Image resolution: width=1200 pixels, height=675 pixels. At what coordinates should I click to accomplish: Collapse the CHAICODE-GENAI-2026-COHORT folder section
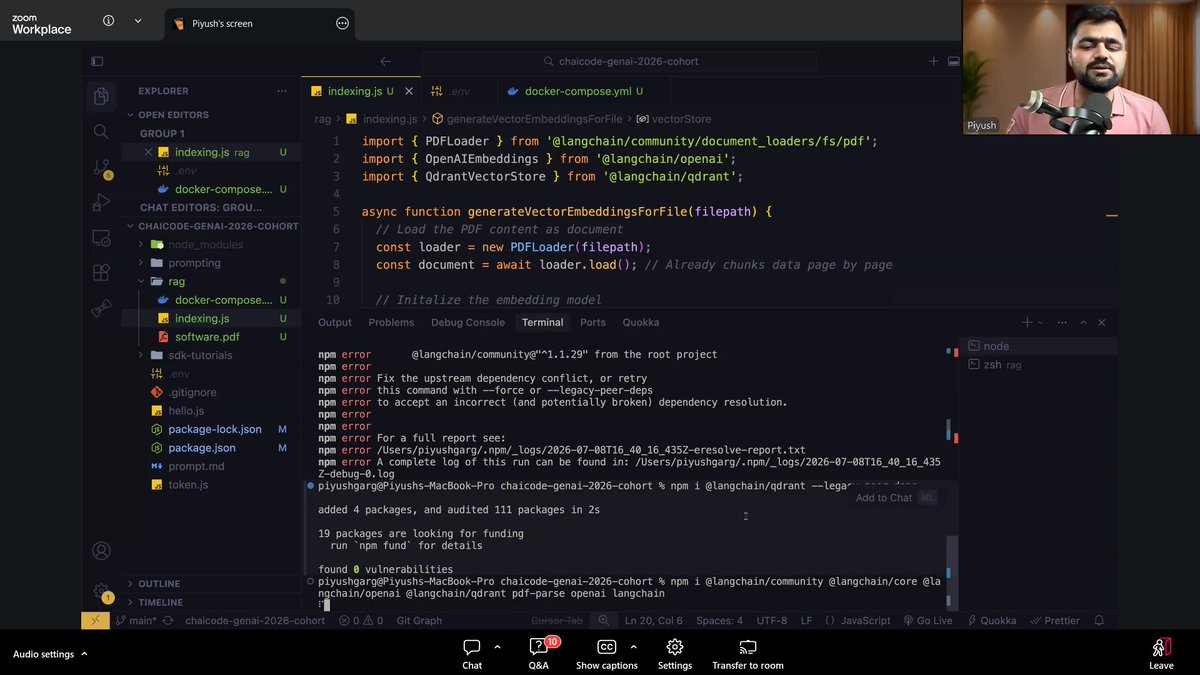[217, 226]
